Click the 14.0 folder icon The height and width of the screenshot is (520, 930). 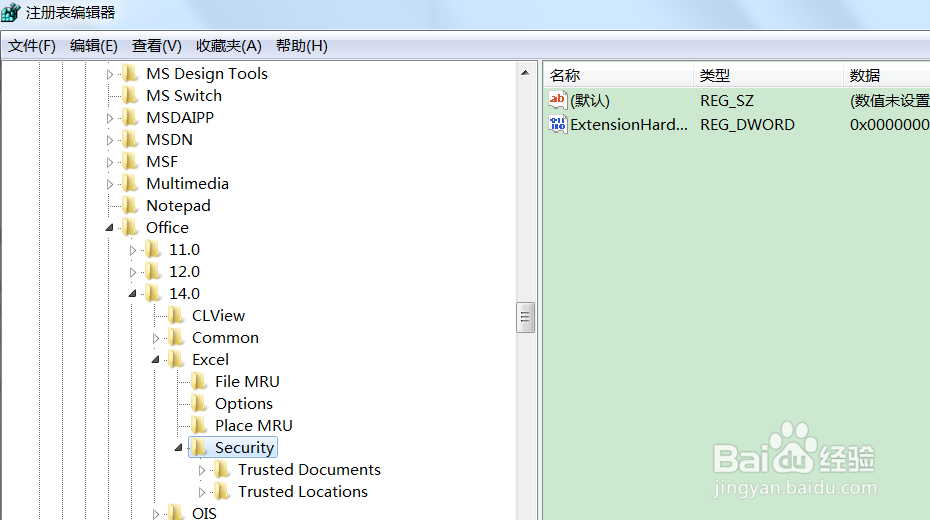coord(153,294)
